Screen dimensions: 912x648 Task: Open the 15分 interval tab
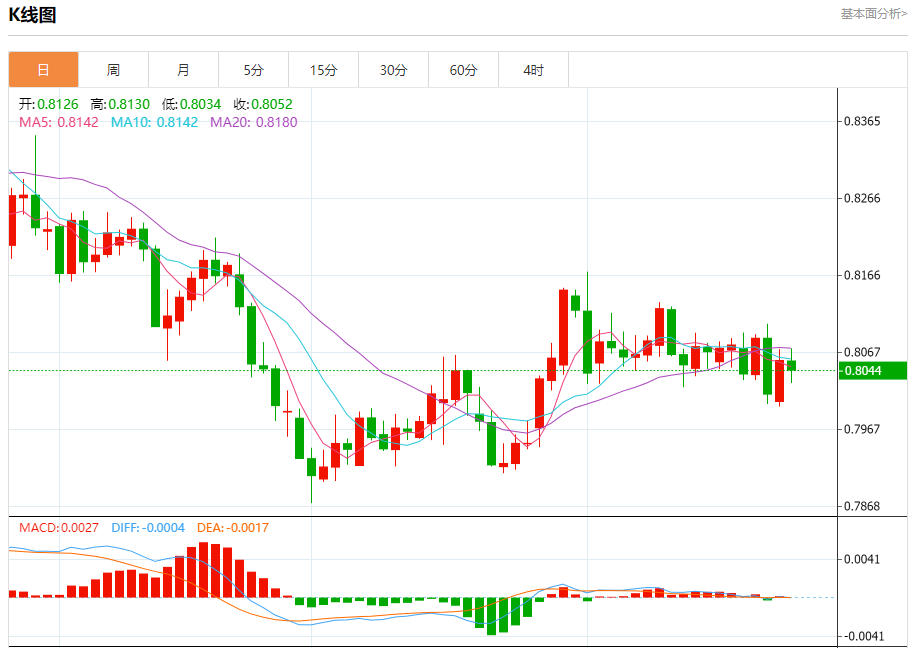pos(323,70)
